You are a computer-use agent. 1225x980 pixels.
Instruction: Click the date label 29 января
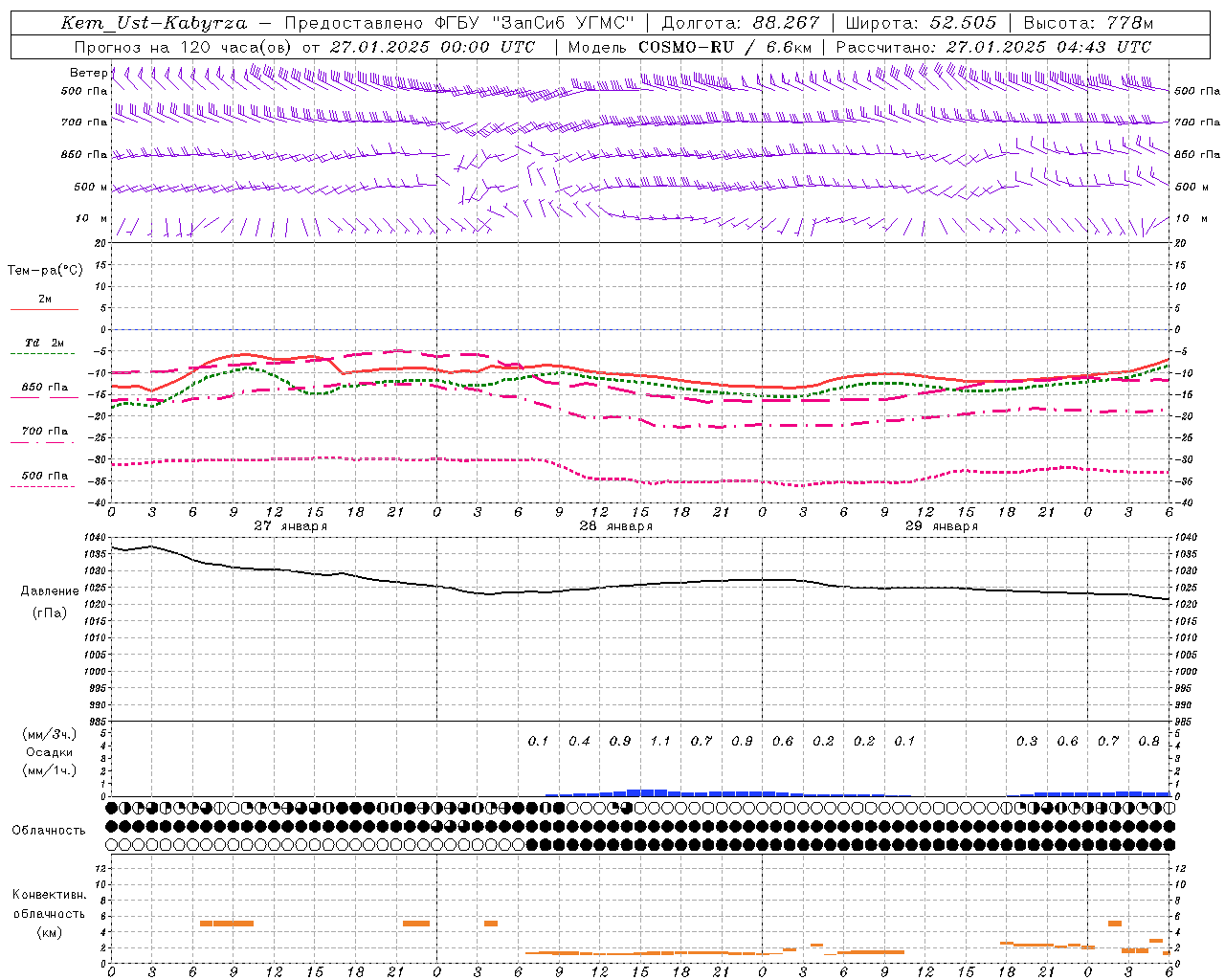click(x=941, y=525)
